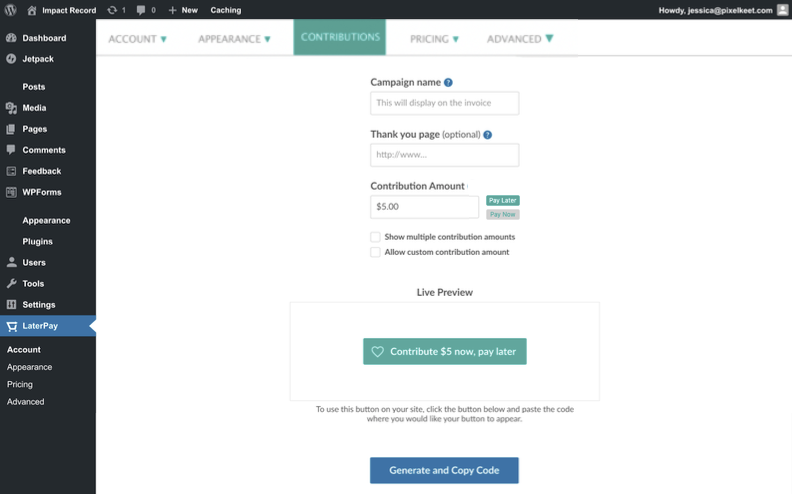Viewport: 792px width, 494px height.
Task: Click the Impact Record site name
Action: 69,10
